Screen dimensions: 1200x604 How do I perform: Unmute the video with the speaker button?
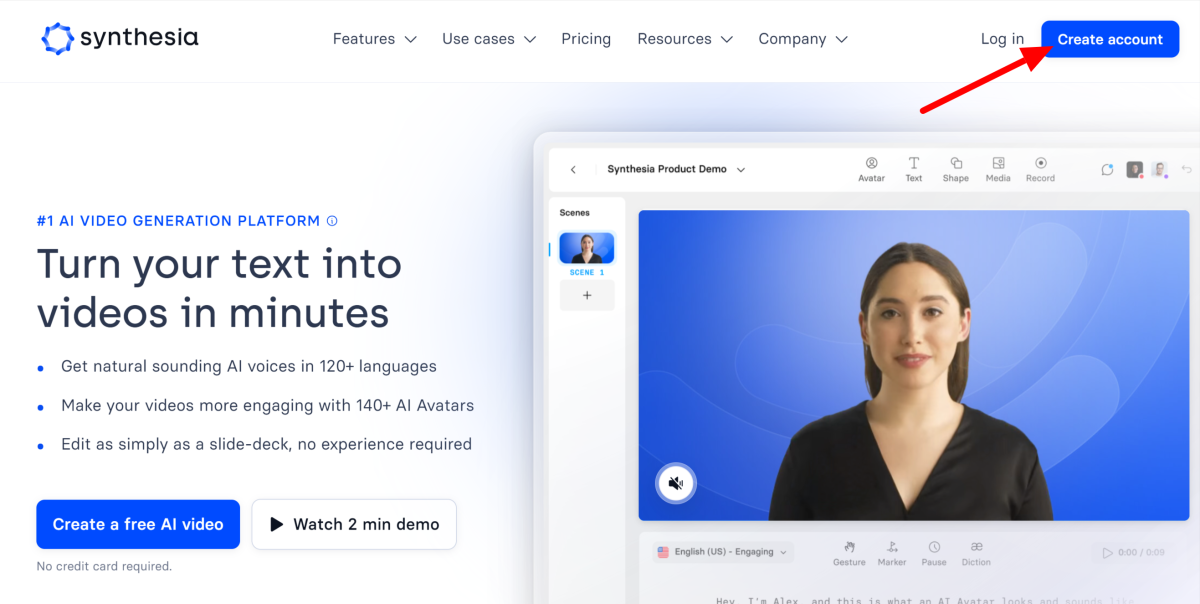coord(675,484)
